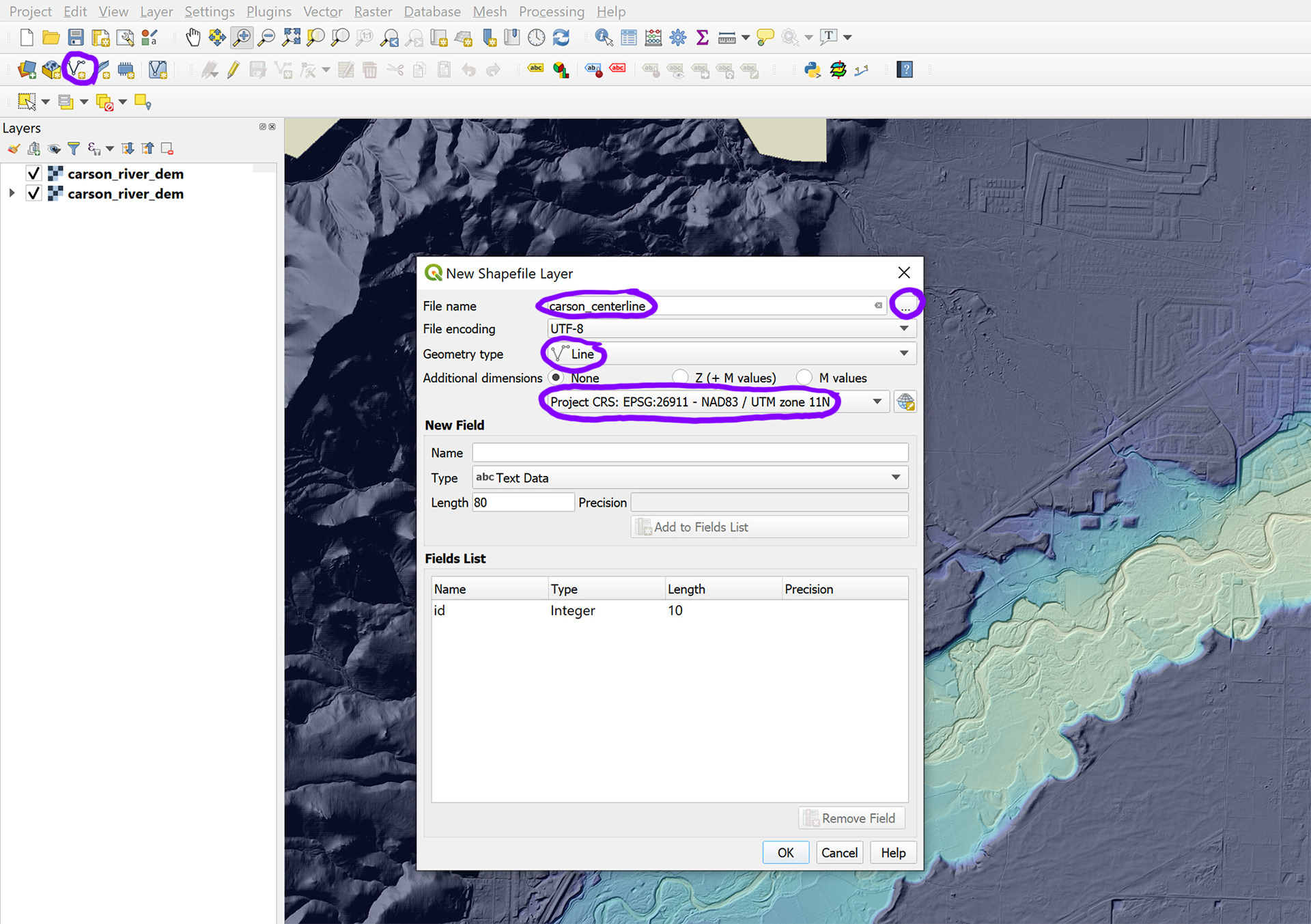Screen dimensions: 1311x924
Task: Select the Z (+ M values) radio button
Action: [680, 378]
